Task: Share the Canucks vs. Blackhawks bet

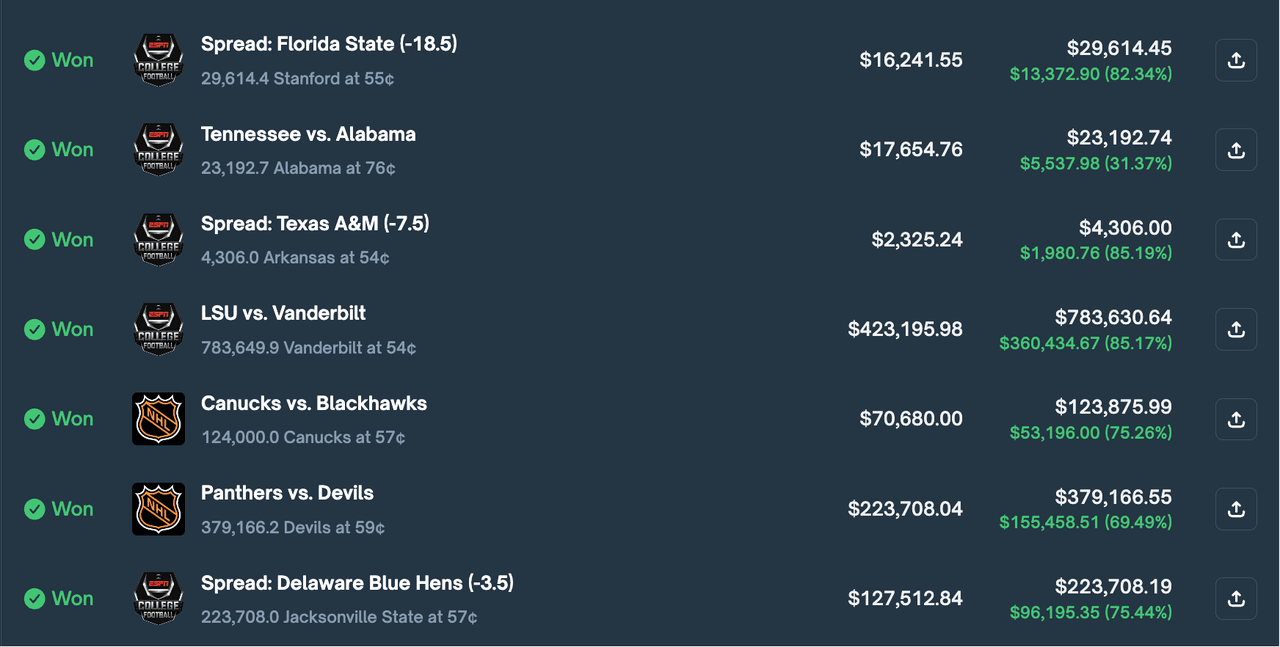Action: pos(1236,419)
